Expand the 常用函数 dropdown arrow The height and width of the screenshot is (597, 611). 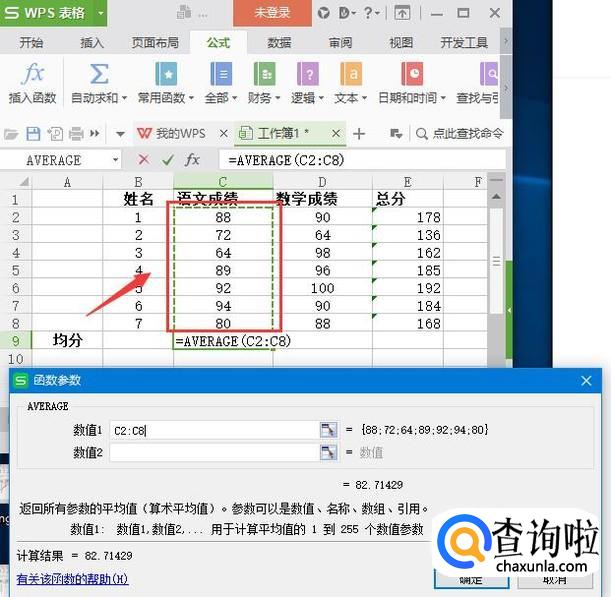tap(191, 98)
